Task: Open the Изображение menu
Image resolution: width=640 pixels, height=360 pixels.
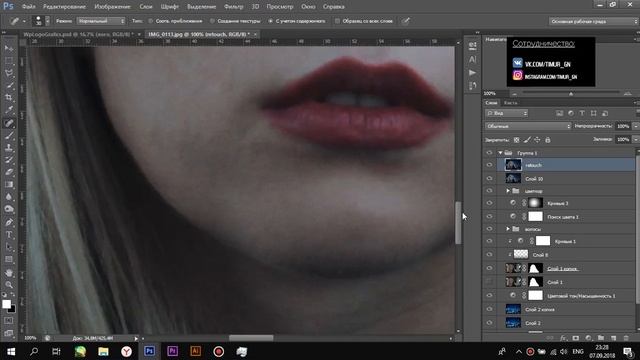Action: pyautogui.click(x=112, y=7)
